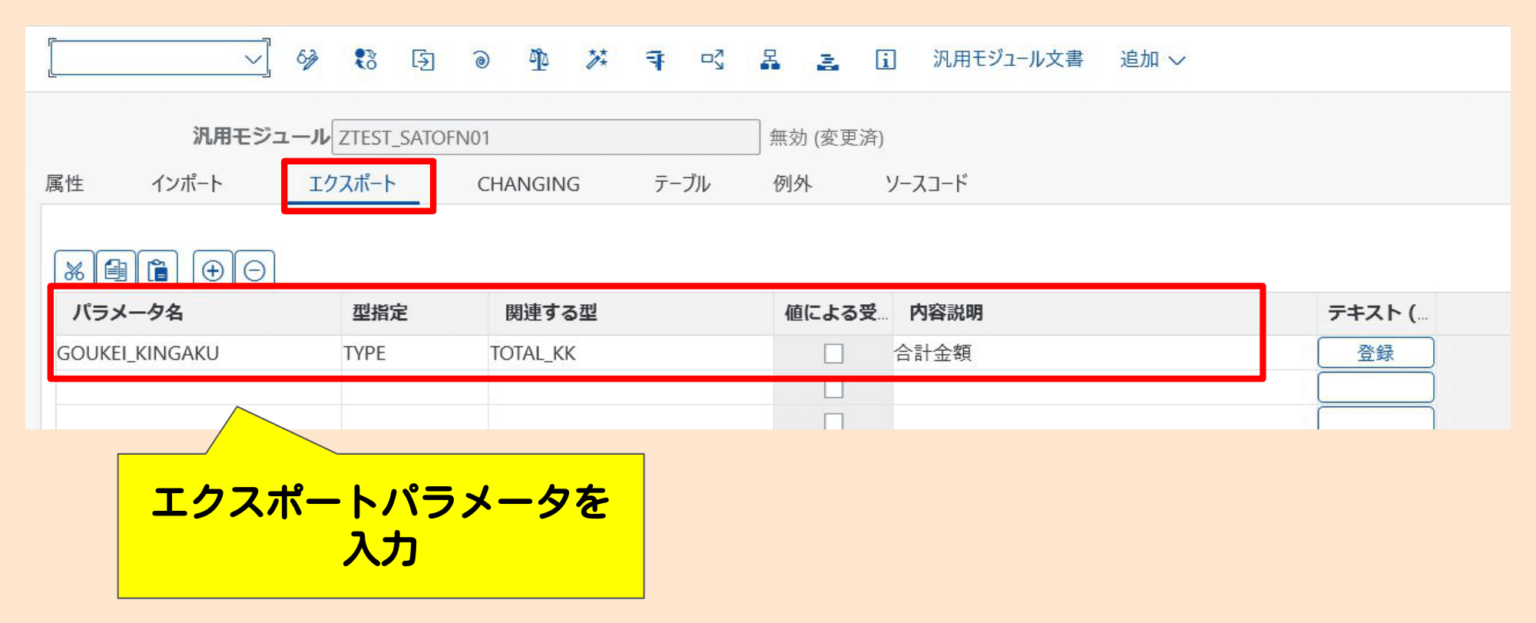
Task: Click the where-used hierarchy icon
Action: point(770,59)
